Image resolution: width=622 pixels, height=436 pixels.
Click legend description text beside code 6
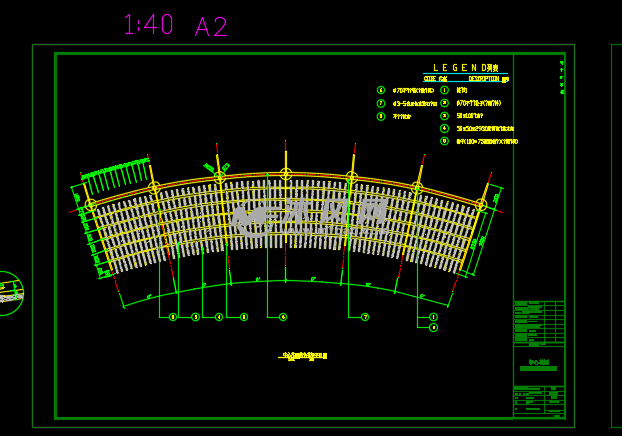click(x=413, y=90)
